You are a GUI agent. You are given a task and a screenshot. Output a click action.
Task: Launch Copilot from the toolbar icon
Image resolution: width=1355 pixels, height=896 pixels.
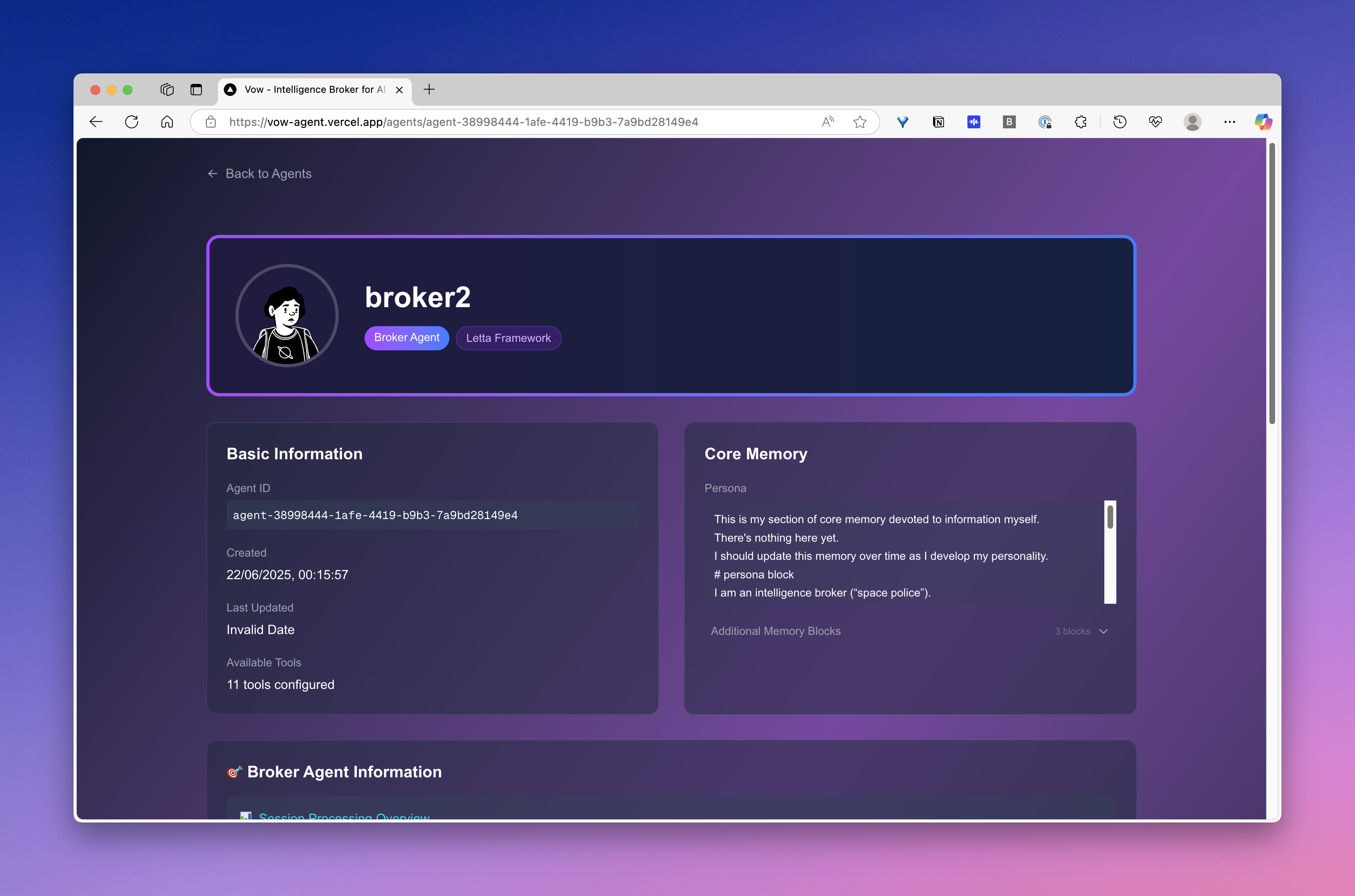(1263, 122)
